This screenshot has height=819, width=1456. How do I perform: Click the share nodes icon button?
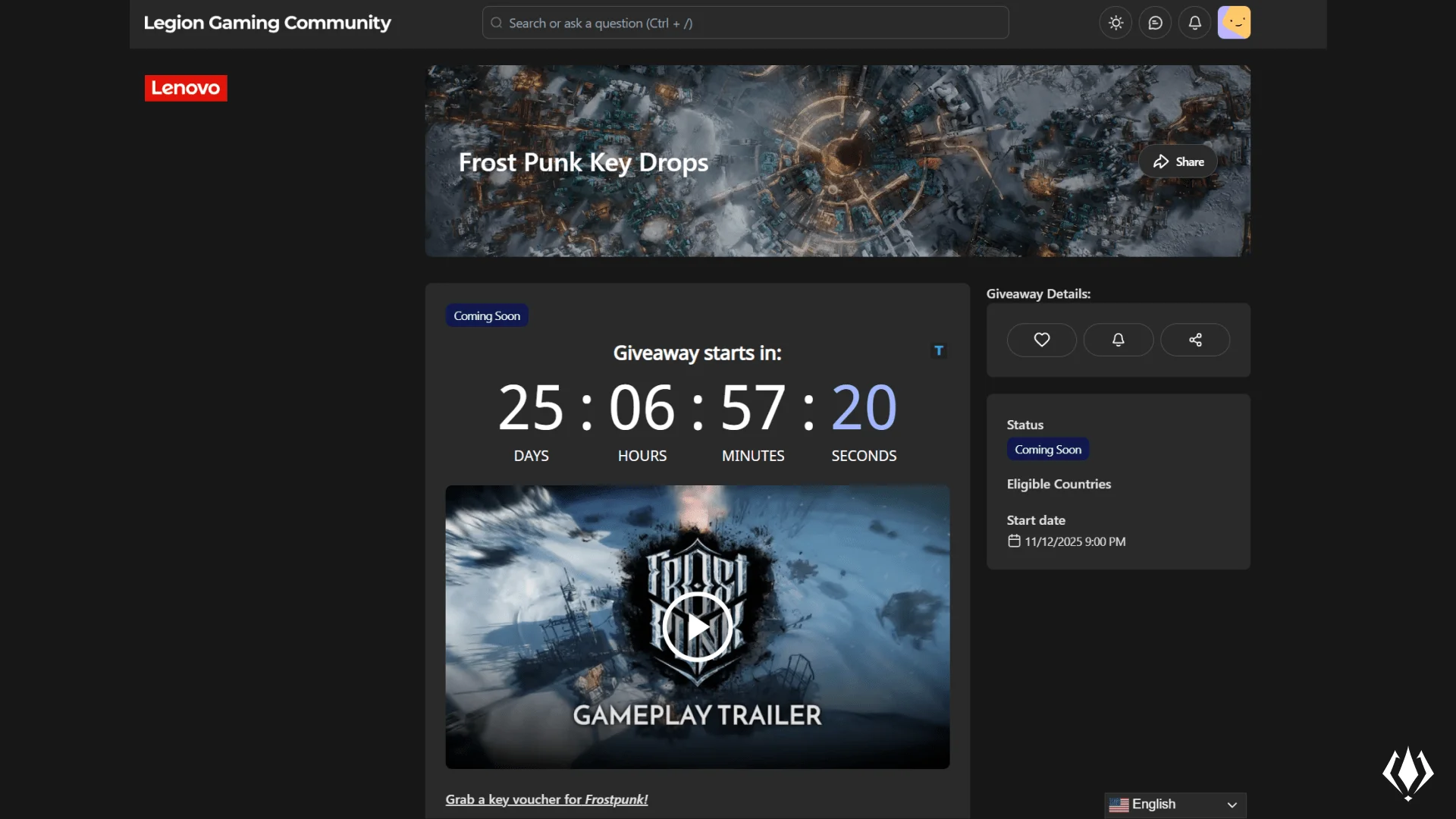pos(1195,340)
